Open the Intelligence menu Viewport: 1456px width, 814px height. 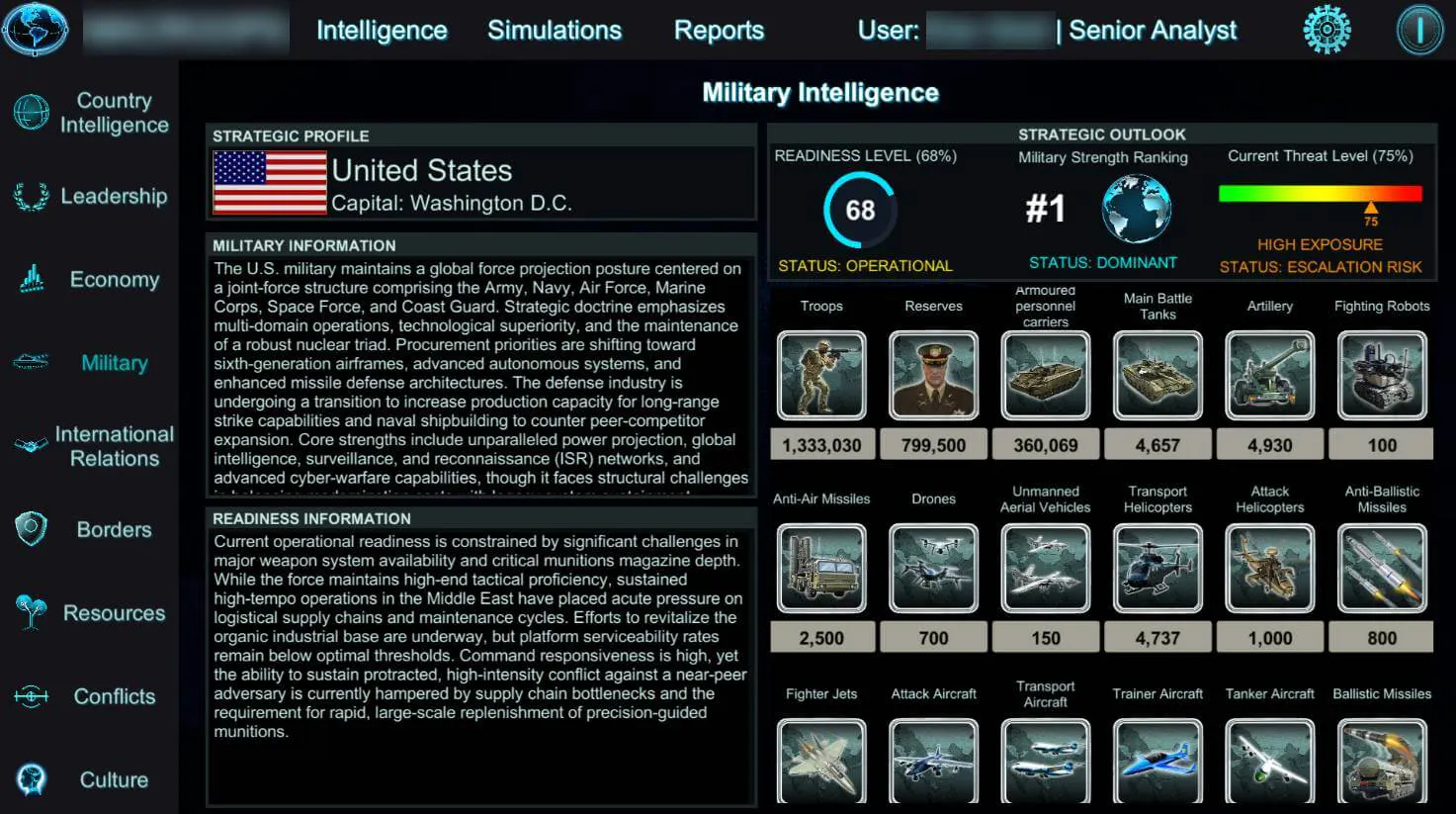[382, 31]
